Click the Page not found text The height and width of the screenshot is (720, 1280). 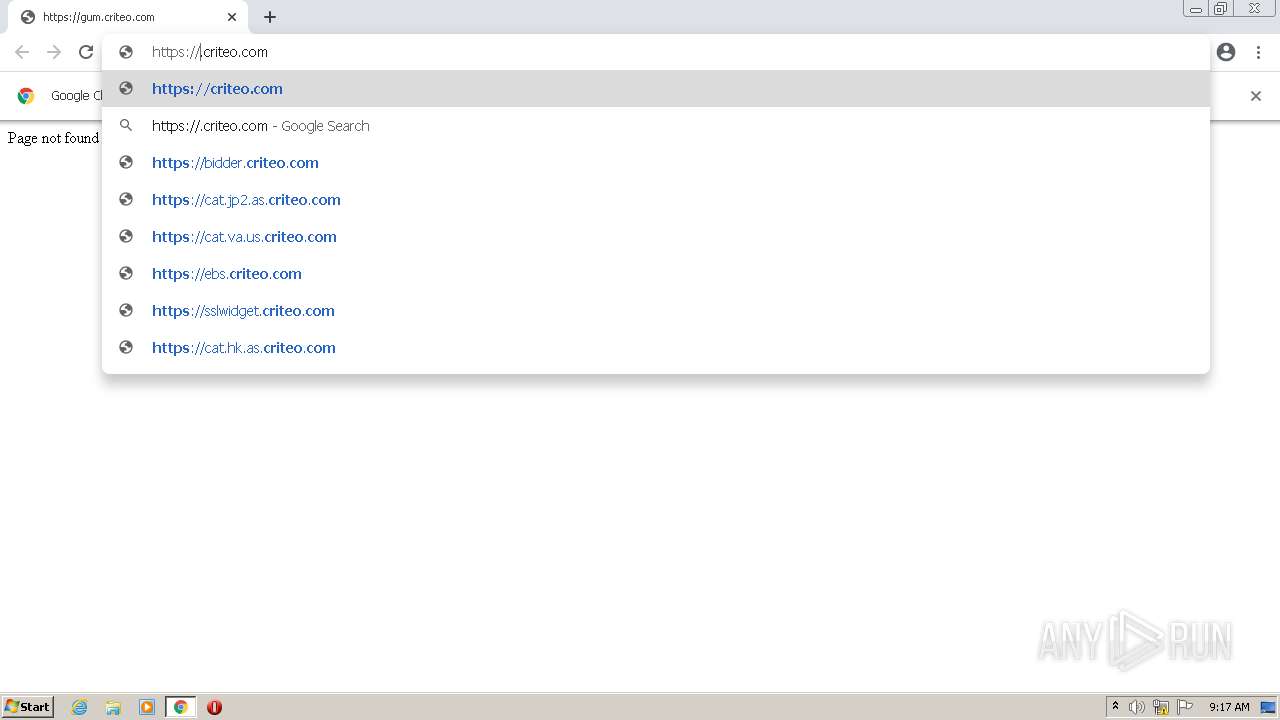(53, 138)
